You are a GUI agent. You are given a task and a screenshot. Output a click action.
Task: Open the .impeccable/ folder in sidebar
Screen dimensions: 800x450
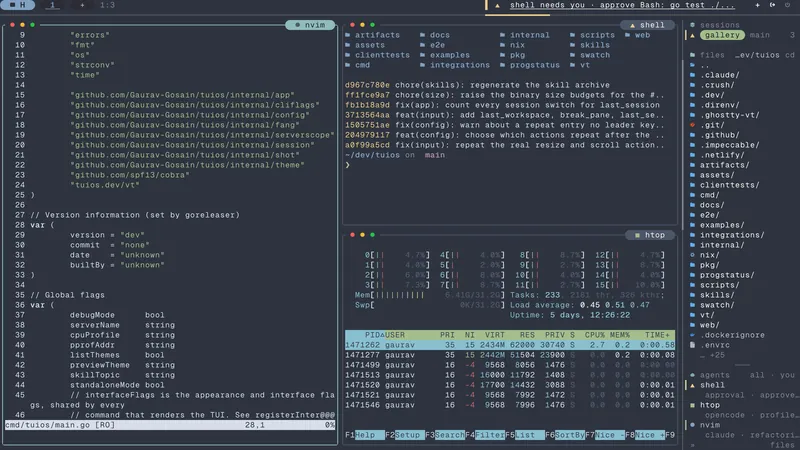click(x=730, y=145)
